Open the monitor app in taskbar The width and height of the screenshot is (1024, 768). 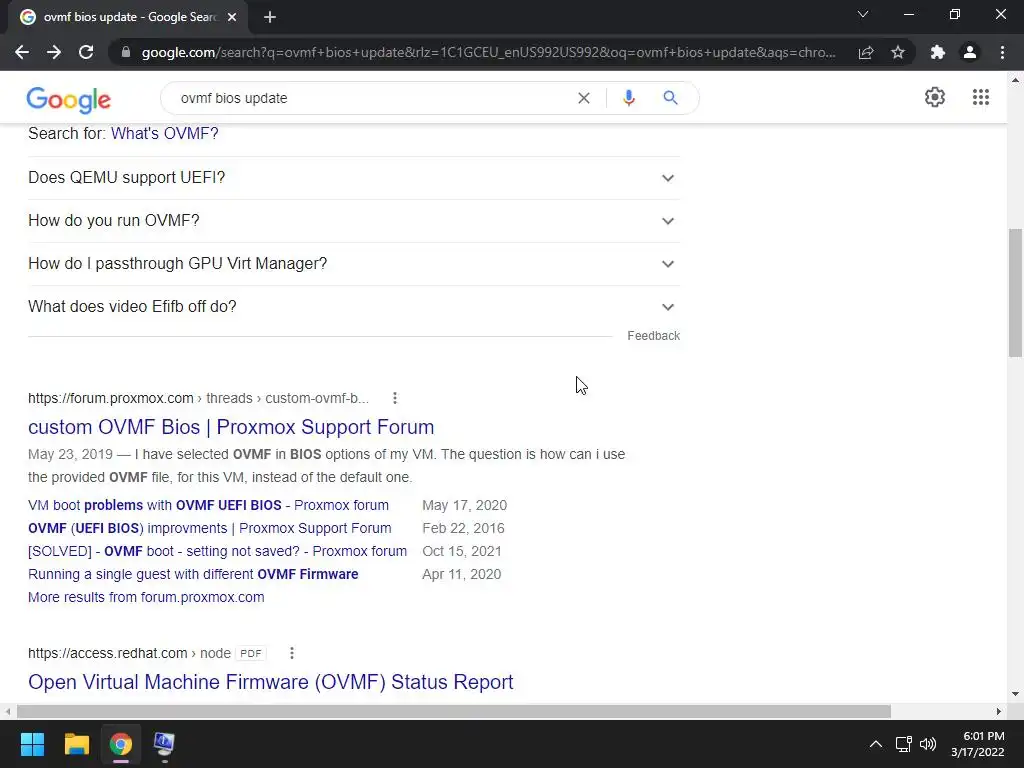coord(164,744)
